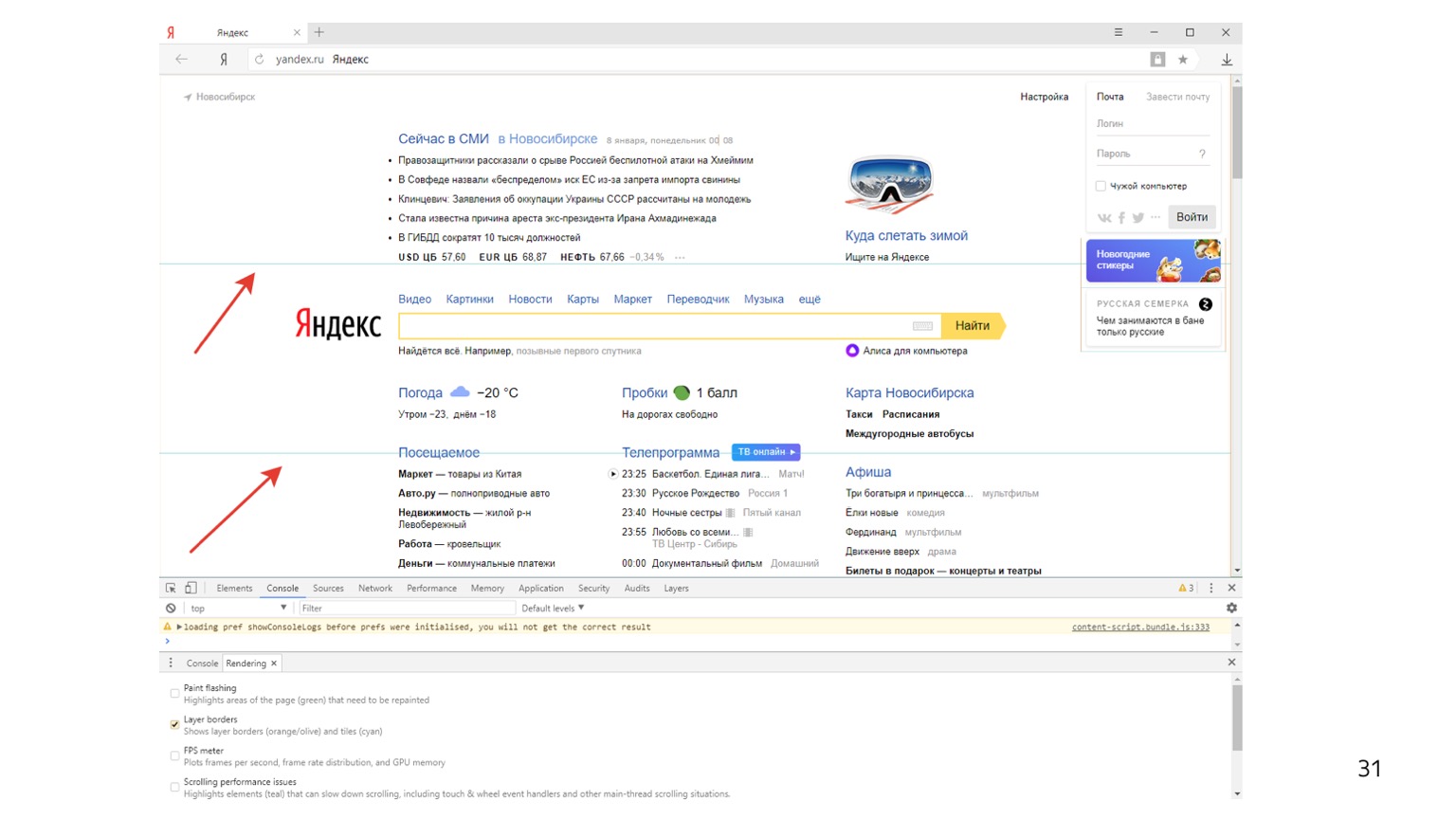This screenshot has width=1456, height=819.
Task: Click the protect lock icon in the address bar
Action: pyautogui.click(x=1157, y=59)
